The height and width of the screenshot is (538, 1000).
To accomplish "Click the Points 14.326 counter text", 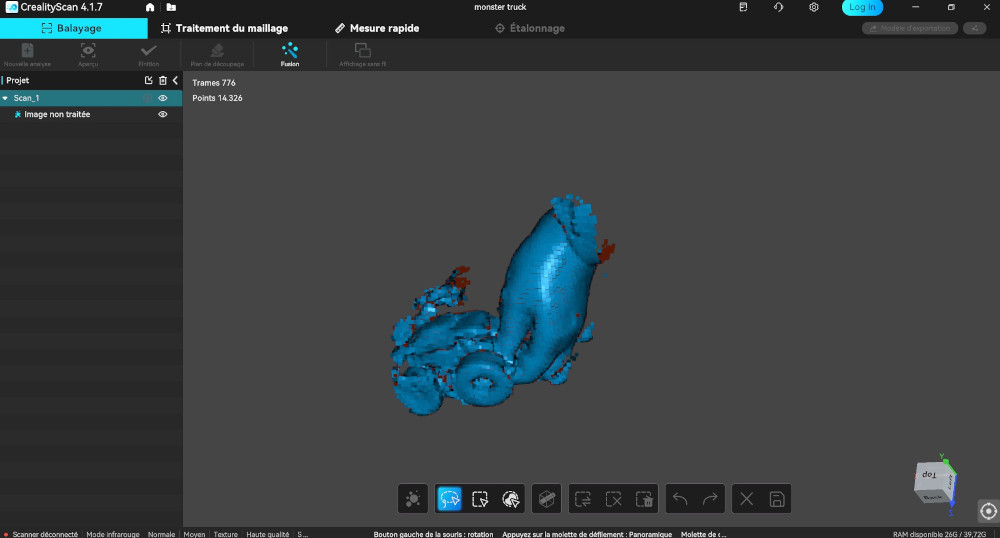I will (217, 98).
